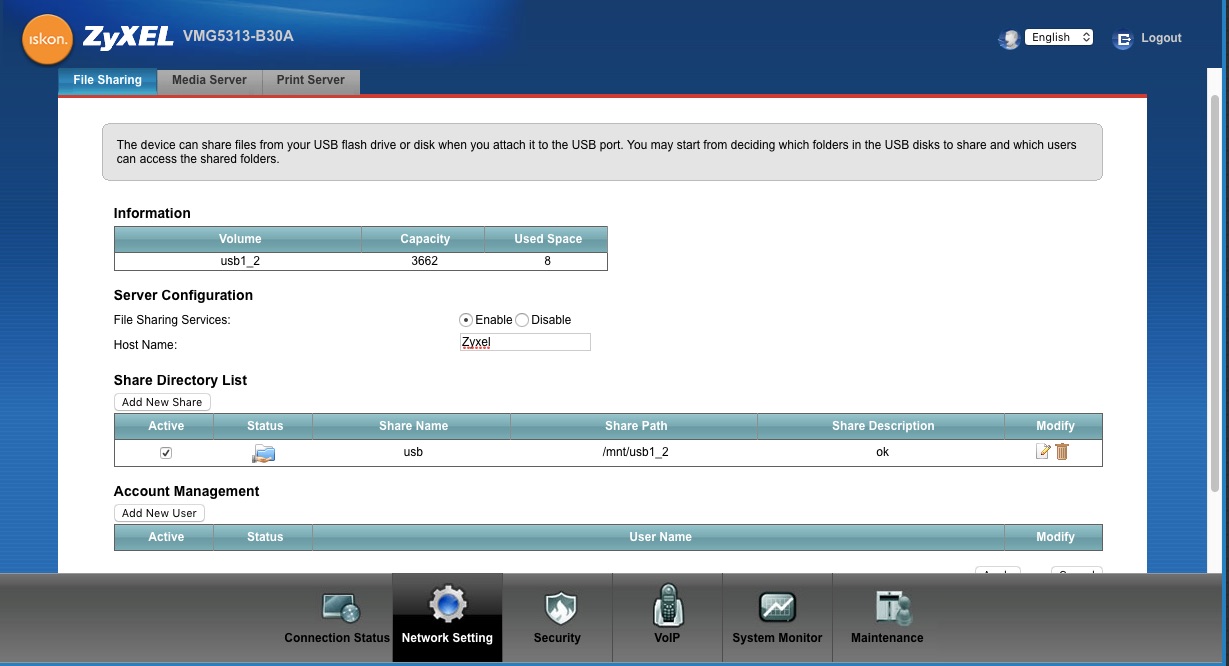This screenshot has width=1229, height=666.
Task: Switch to the Media Server tab
Action: (x=209, y=80)
